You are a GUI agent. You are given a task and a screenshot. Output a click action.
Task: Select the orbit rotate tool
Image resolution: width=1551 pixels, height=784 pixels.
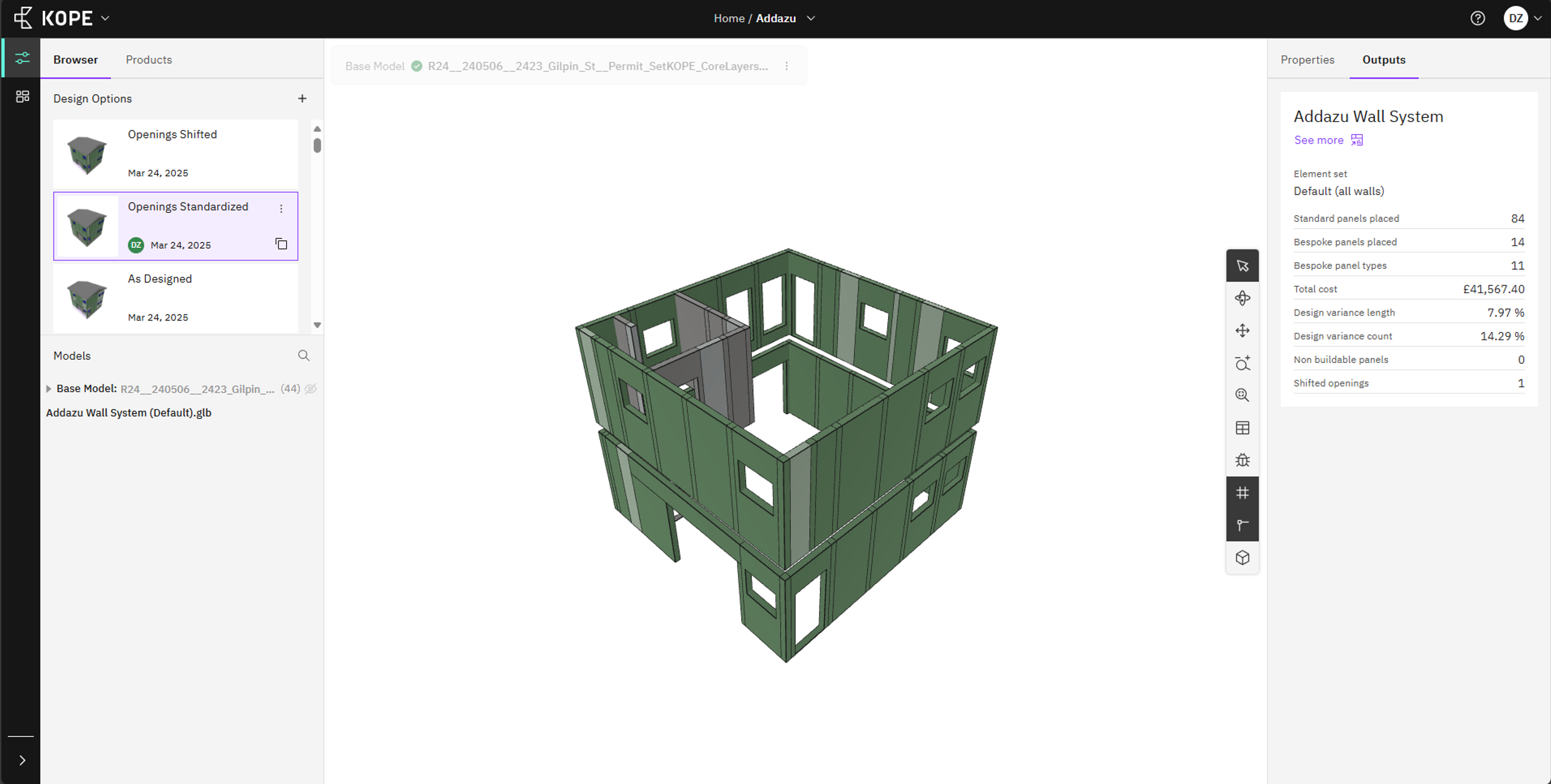pos(1242,298)
